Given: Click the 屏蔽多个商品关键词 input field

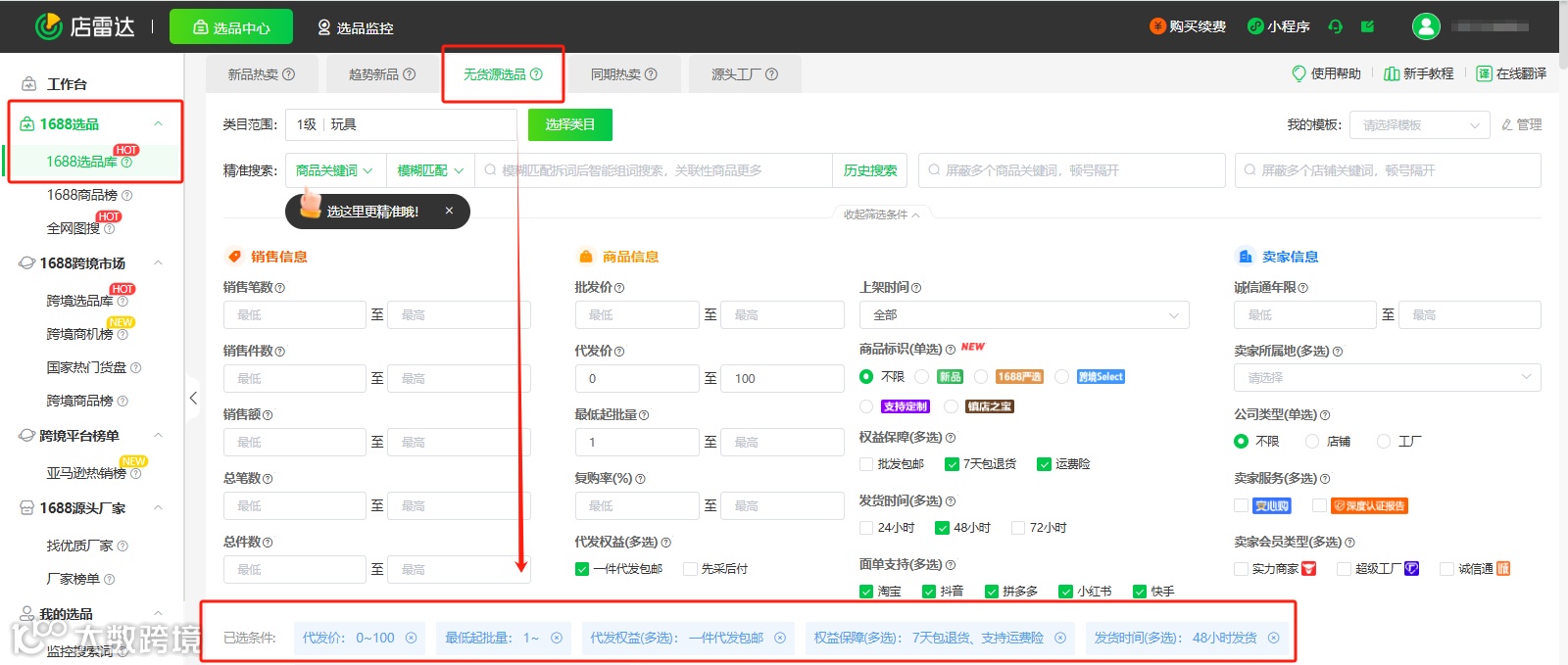Looking at the screenshot, I should click(1072, 170).
